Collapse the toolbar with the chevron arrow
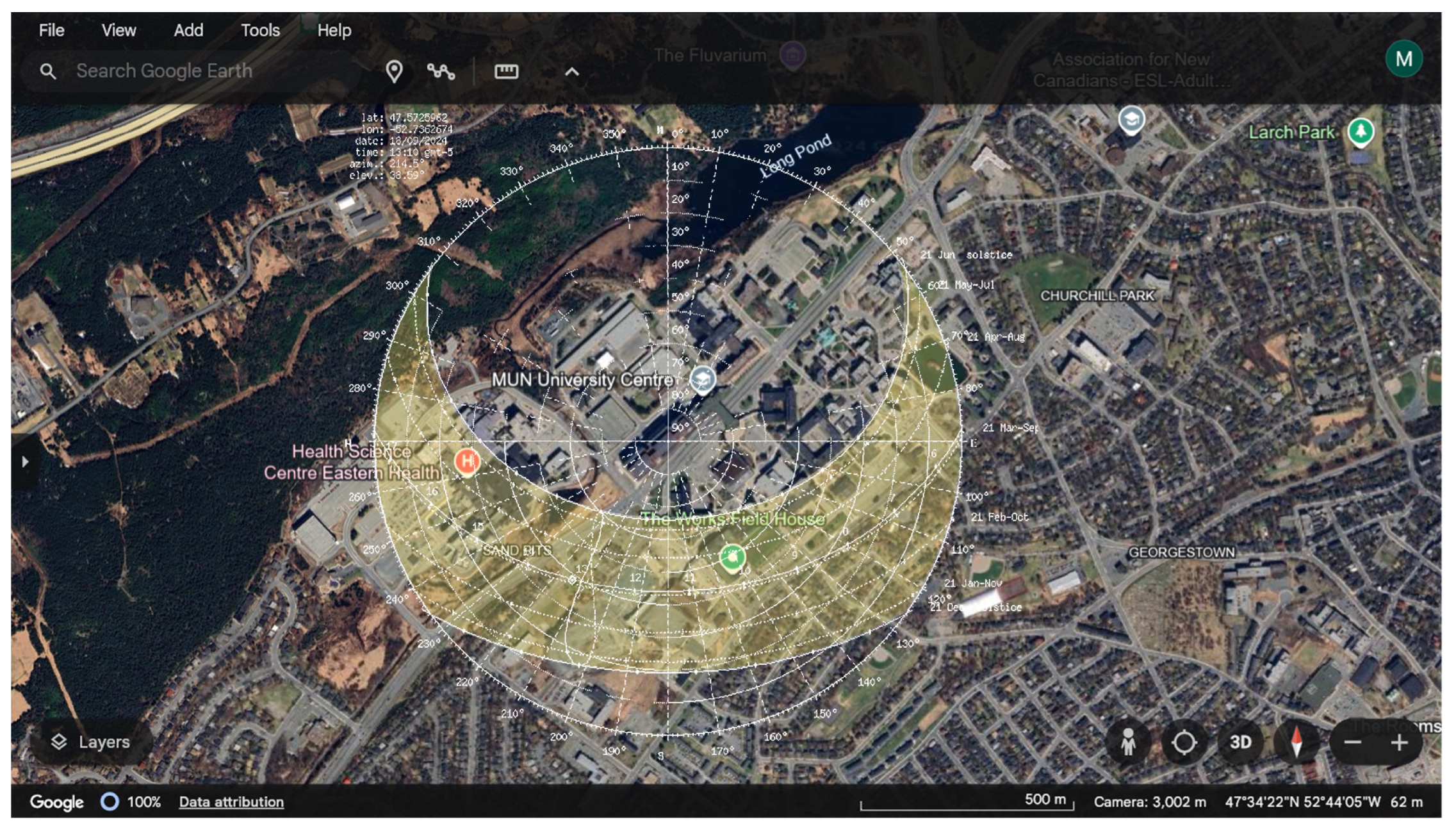 (571, 72)
